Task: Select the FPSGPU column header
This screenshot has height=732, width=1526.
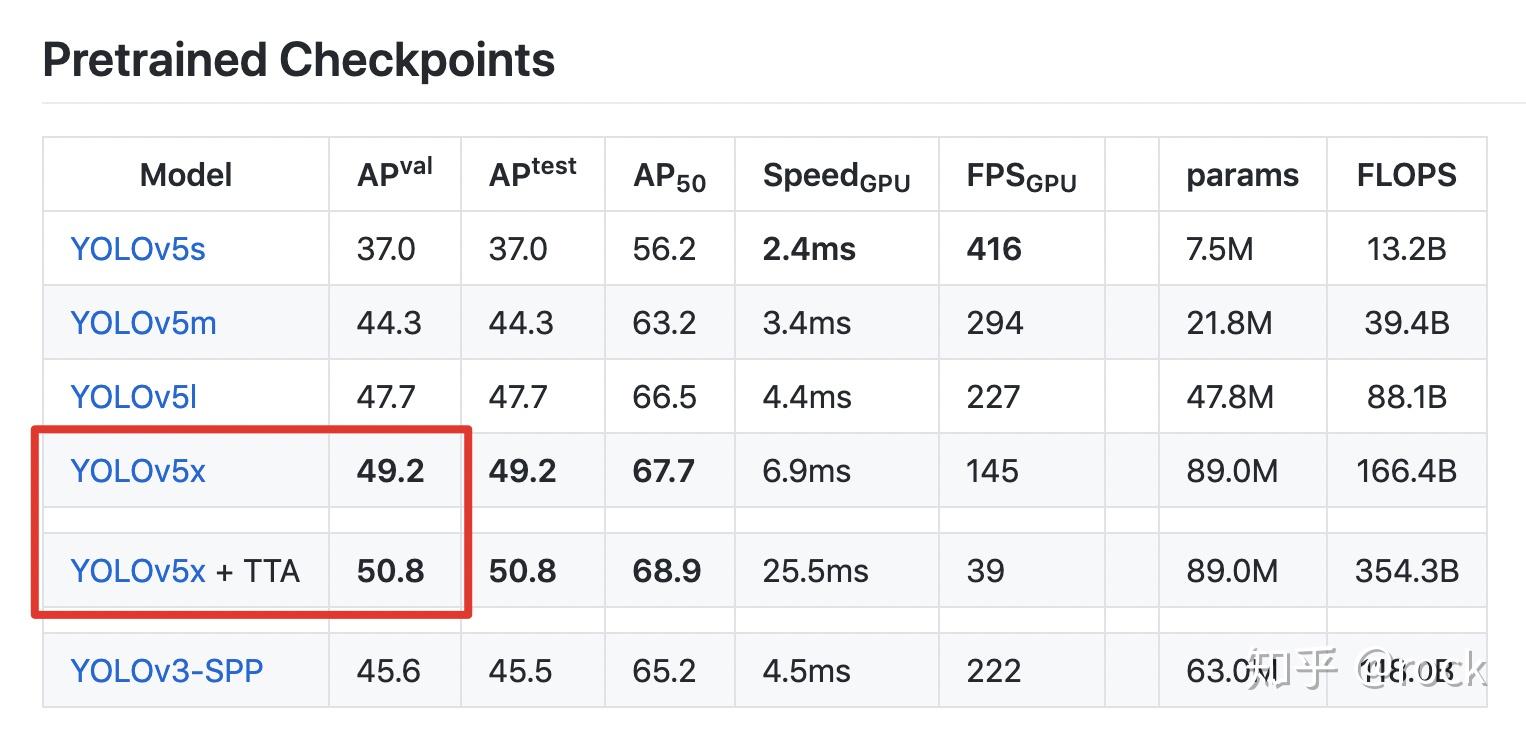Action: pyautogui.click(x=1021, y=176)
